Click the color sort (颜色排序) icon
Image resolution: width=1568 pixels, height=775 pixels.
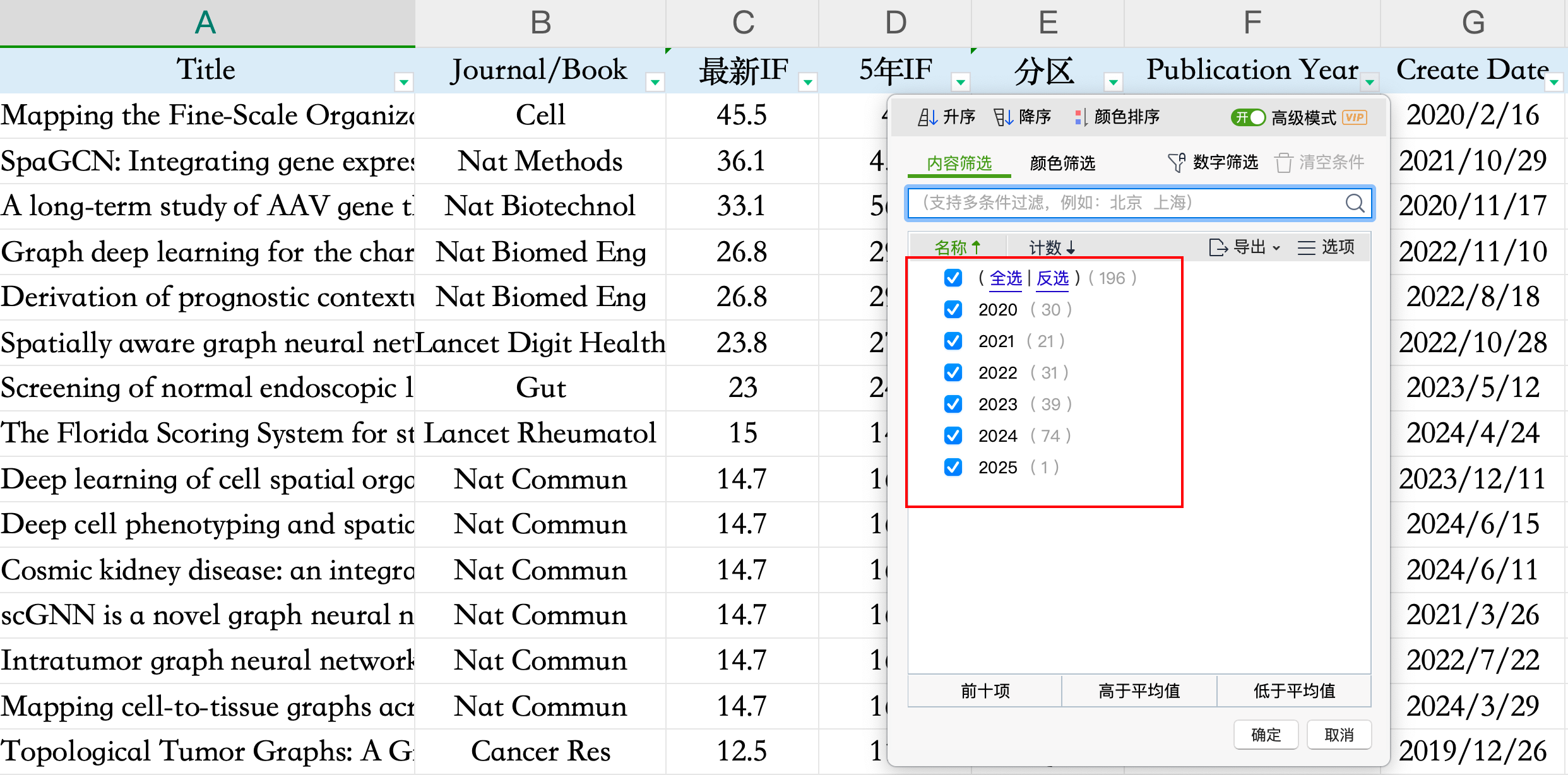point(1081,117)
